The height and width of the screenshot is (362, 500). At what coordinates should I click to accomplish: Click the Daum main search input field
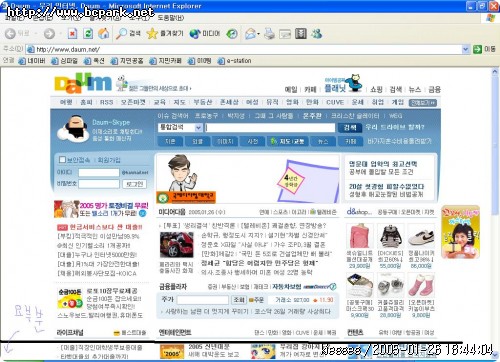270,127
